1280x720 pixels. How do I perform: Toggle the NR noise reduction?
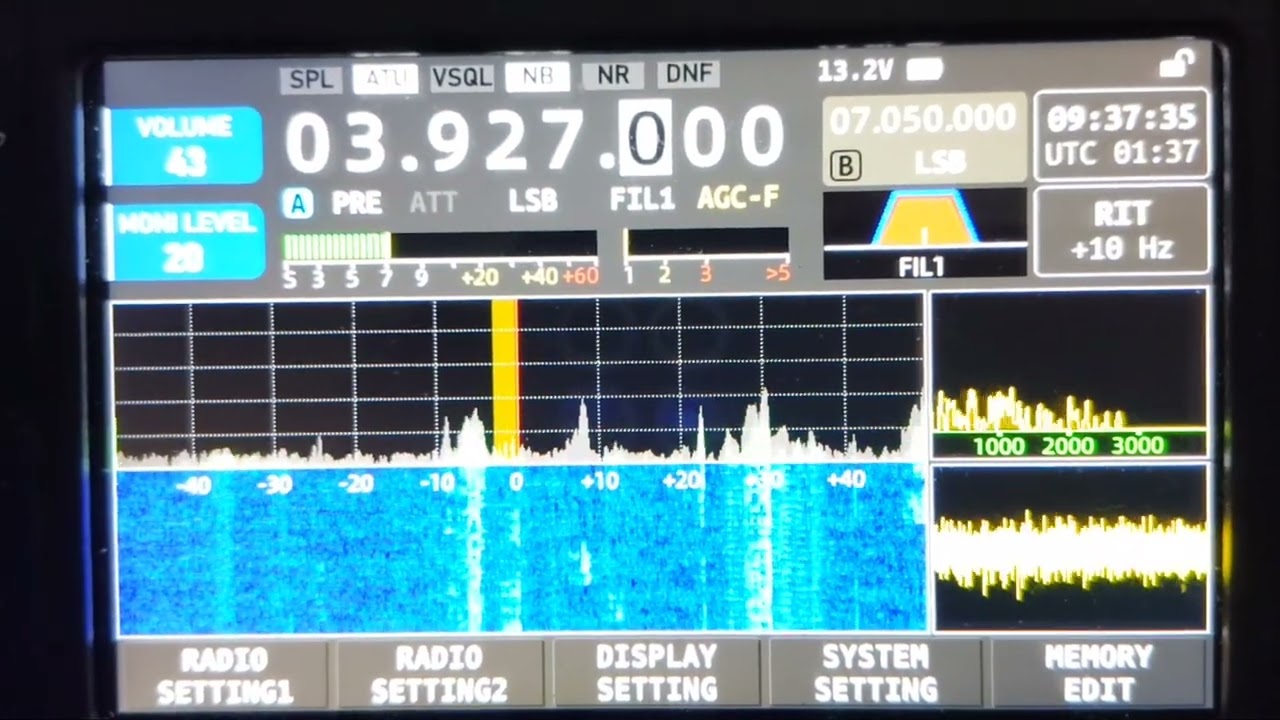tap(612, 76)
